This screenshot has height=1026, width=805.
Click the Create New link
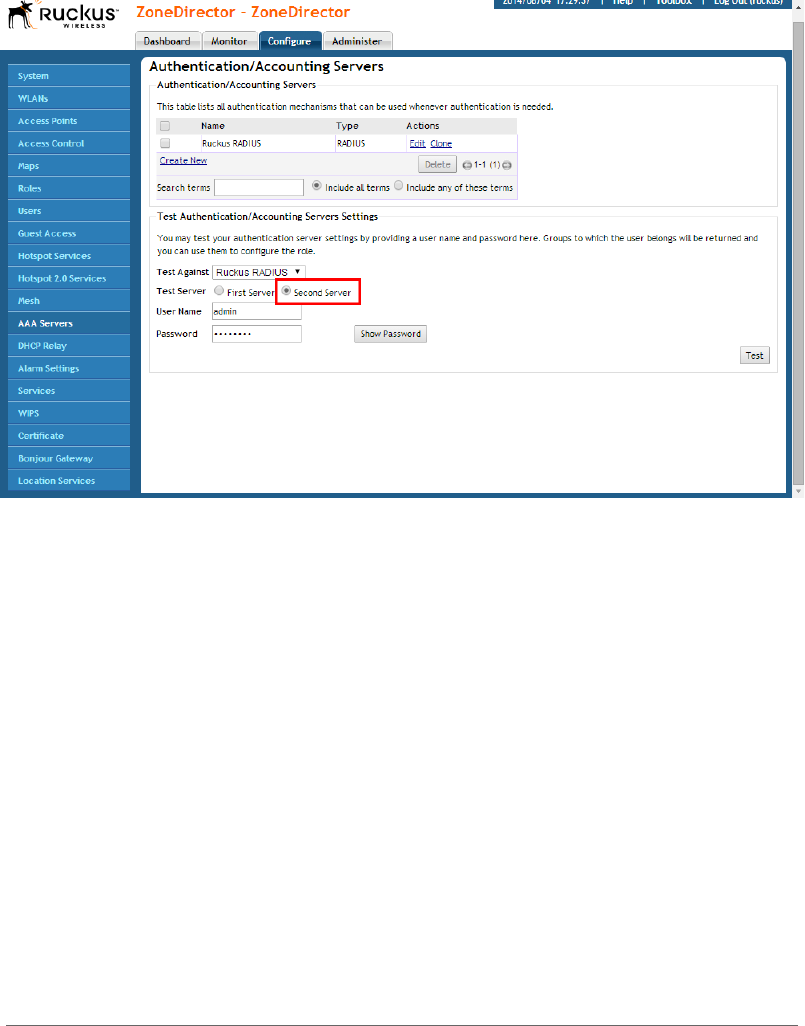[183, 160]
